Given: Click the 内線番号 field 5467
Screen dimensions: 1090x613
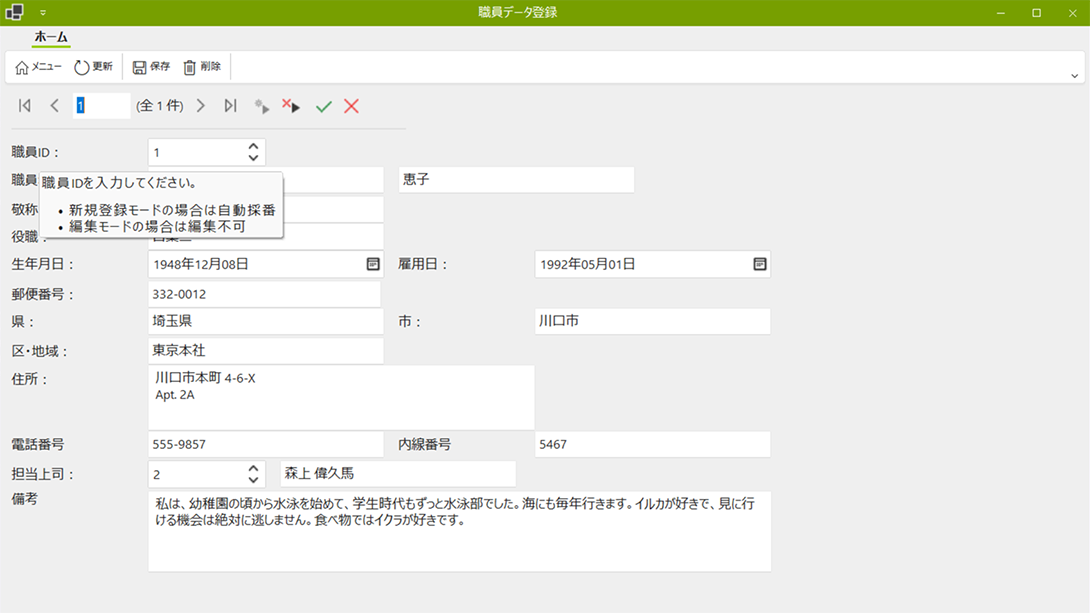Looking at the screenshot, I should [653, 444].
